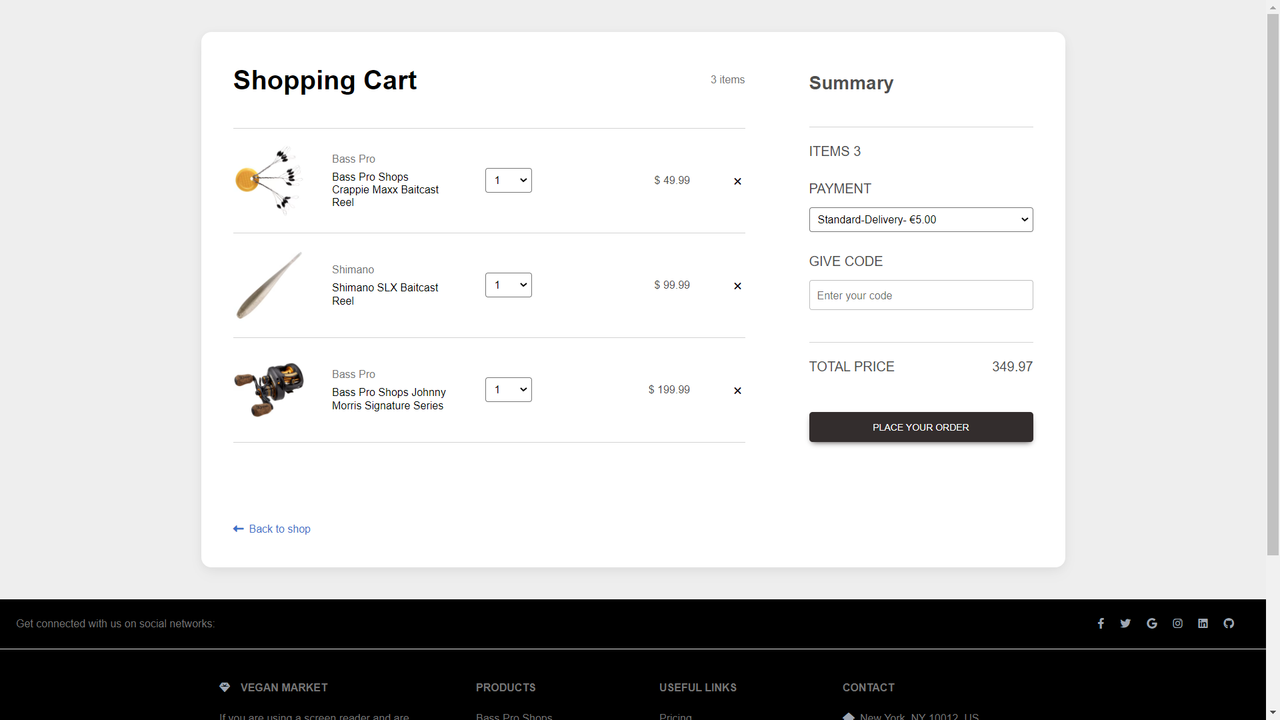This screenshot has height=720, width=1280.
Task: Click the Crappie Maxx reel product image
Action: [x=269, y=181]
